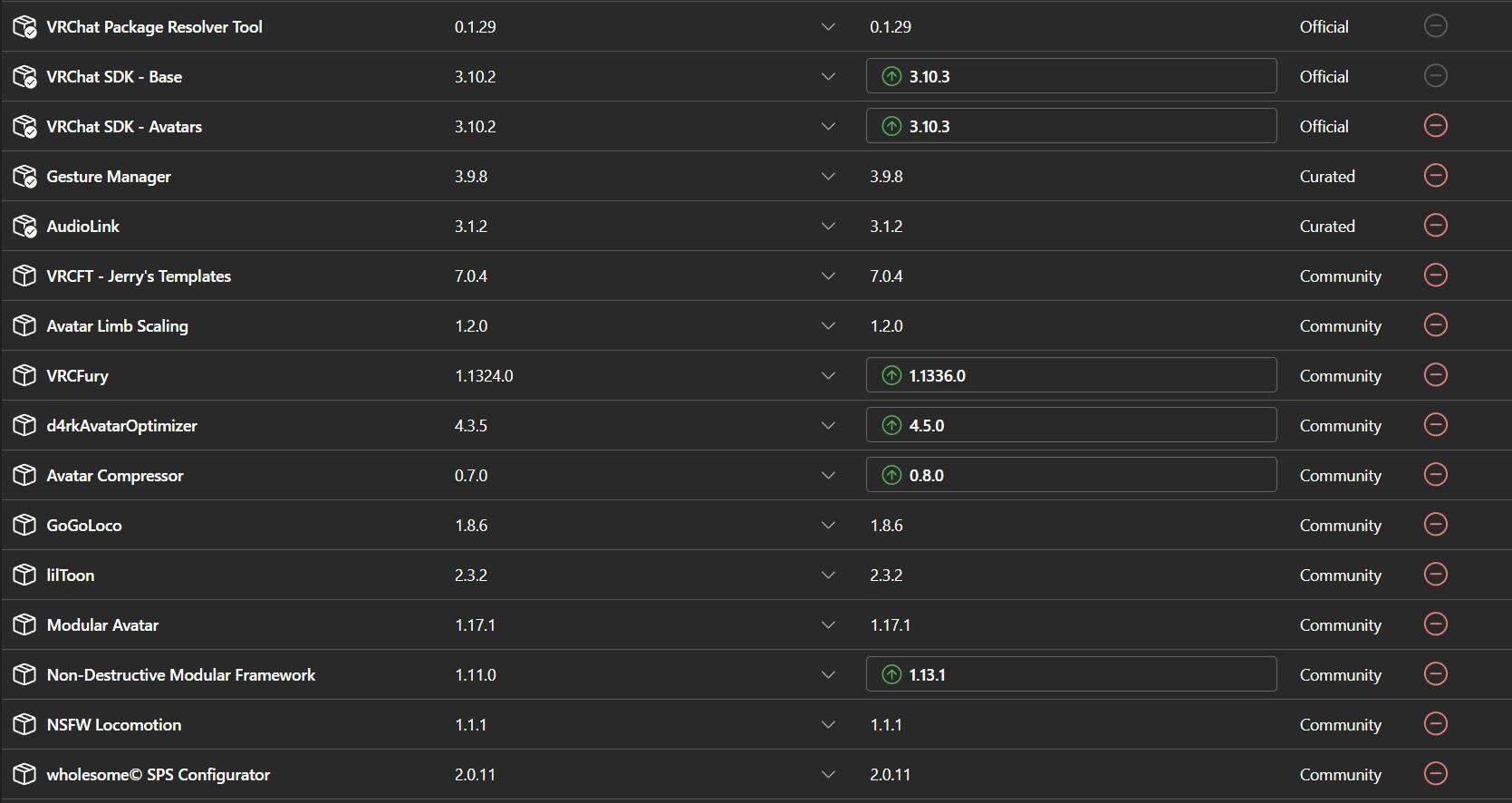Remove the lilToon package
Screen dimensions: 1512x803
pos(1435,574)
